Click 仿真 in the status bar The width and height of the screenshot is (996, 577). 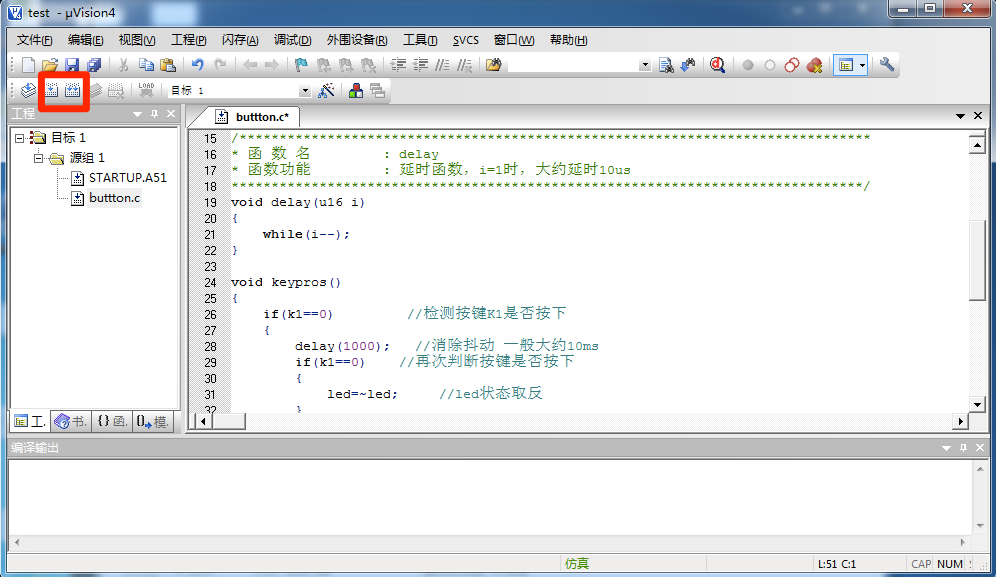578,563
